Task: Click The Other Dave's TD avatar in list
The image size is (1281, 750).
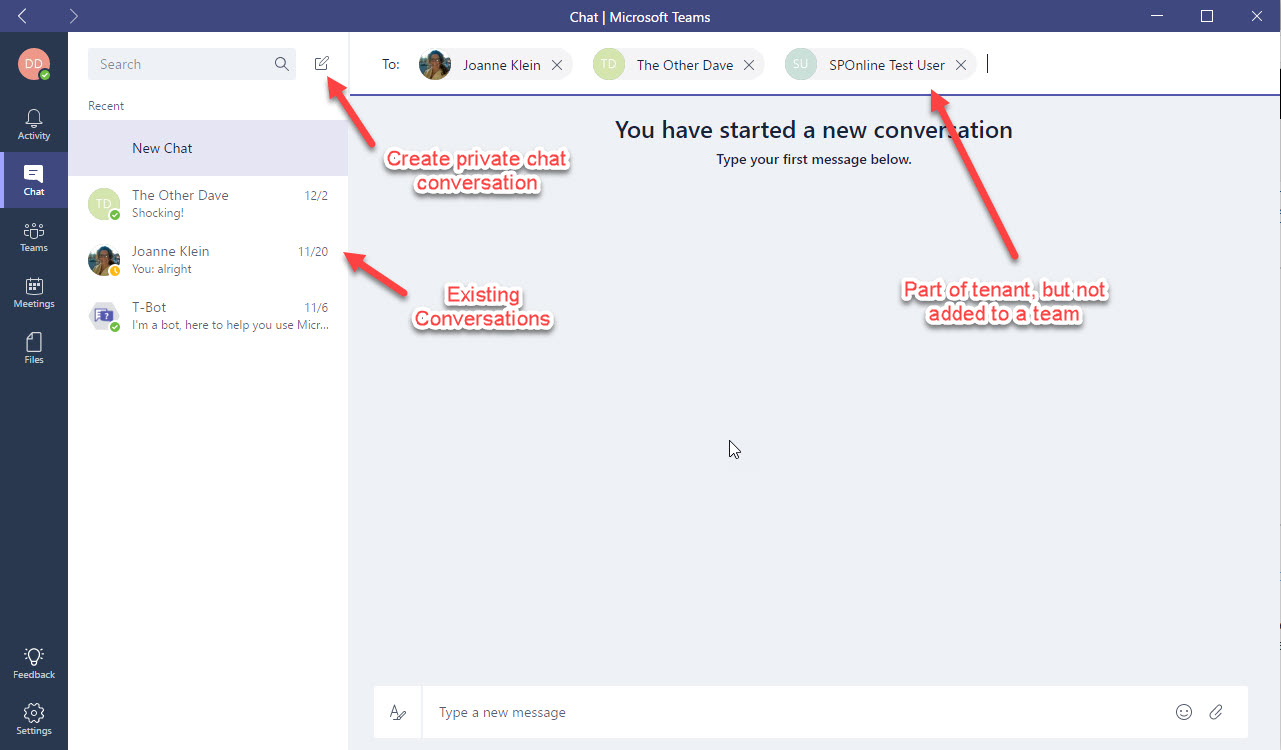Action: click(104, 204)
